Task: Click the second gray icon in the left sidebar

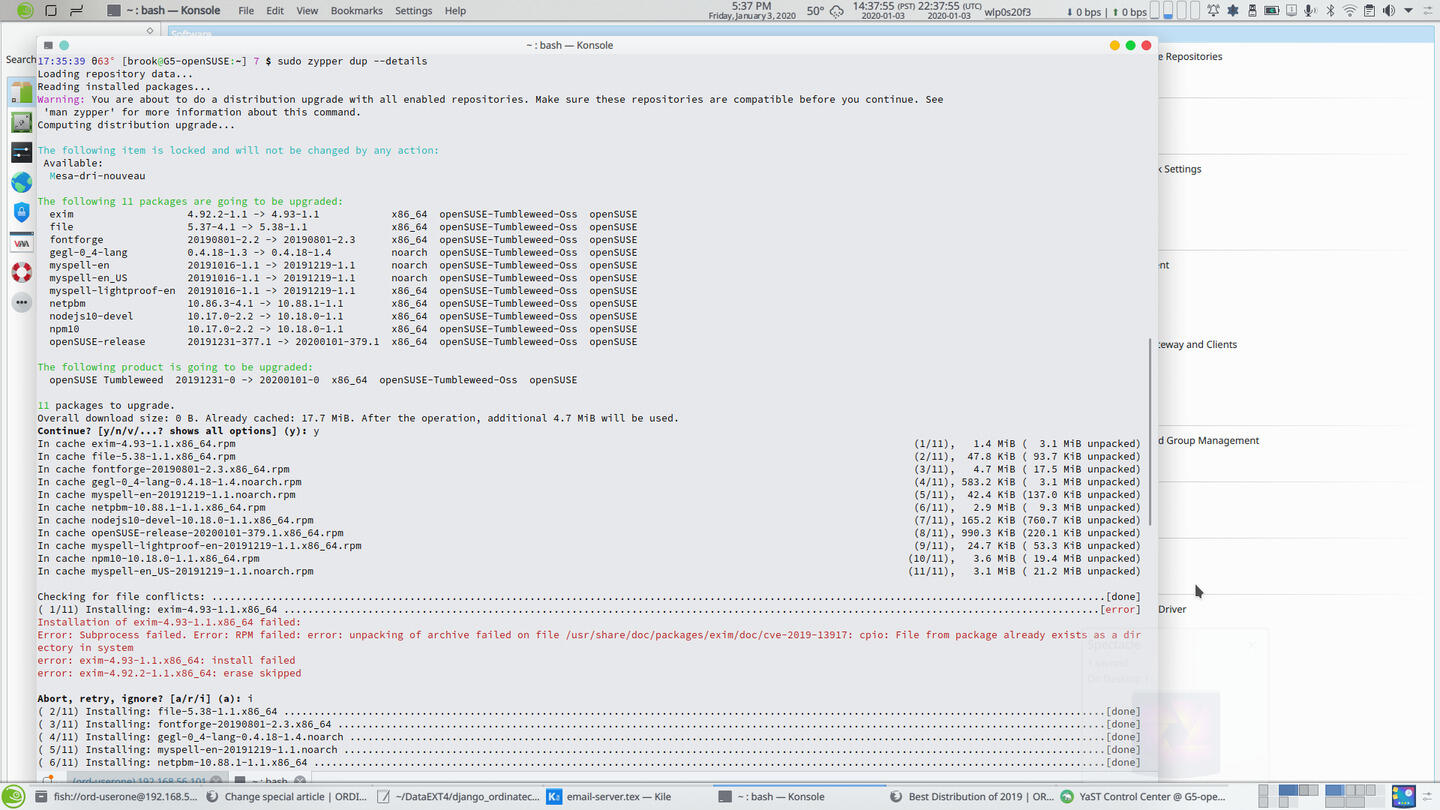Action: point(21,122)
